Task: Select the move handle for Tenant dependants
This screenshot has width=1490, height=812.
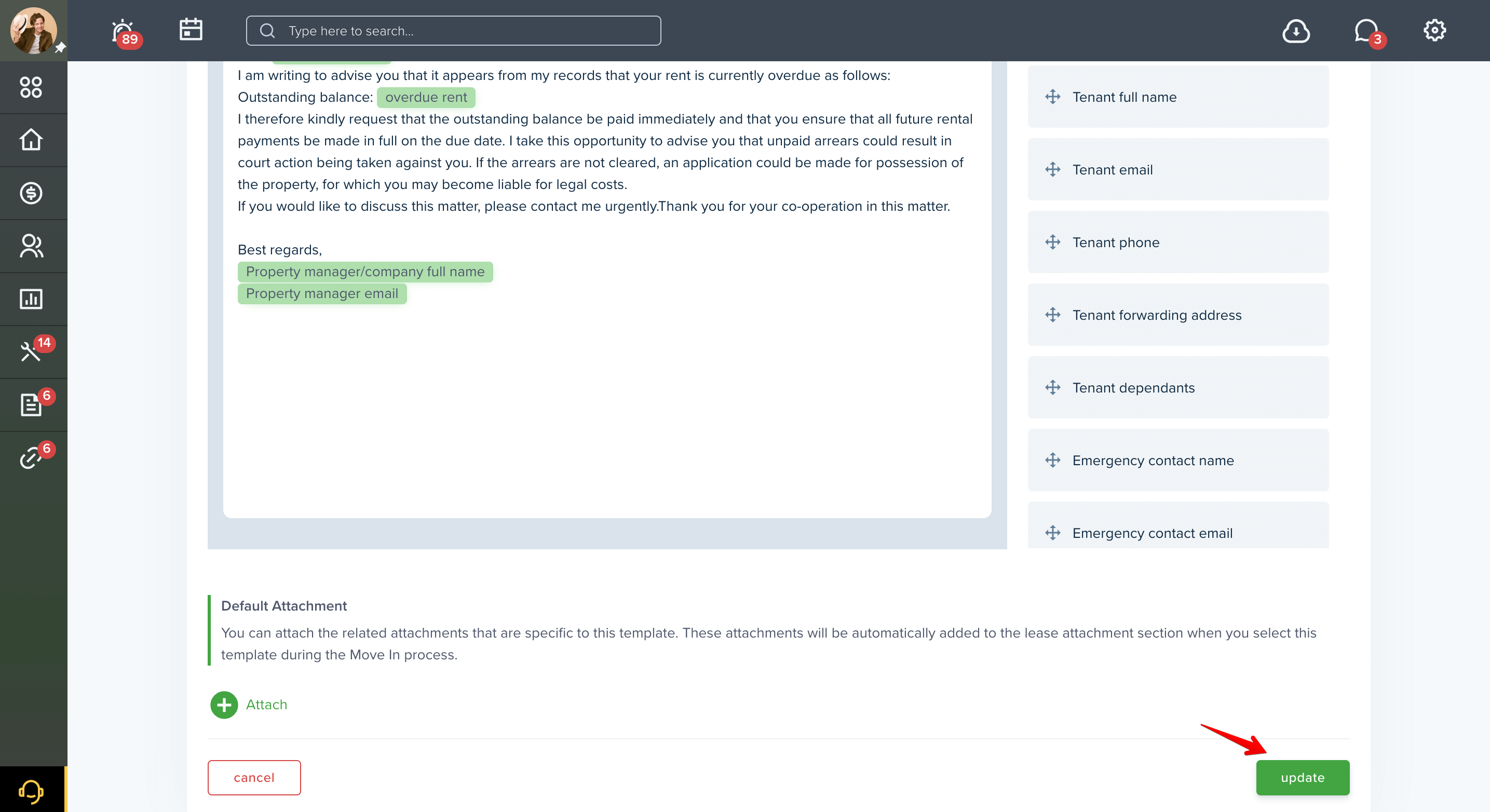Action: pos(1053,387)
